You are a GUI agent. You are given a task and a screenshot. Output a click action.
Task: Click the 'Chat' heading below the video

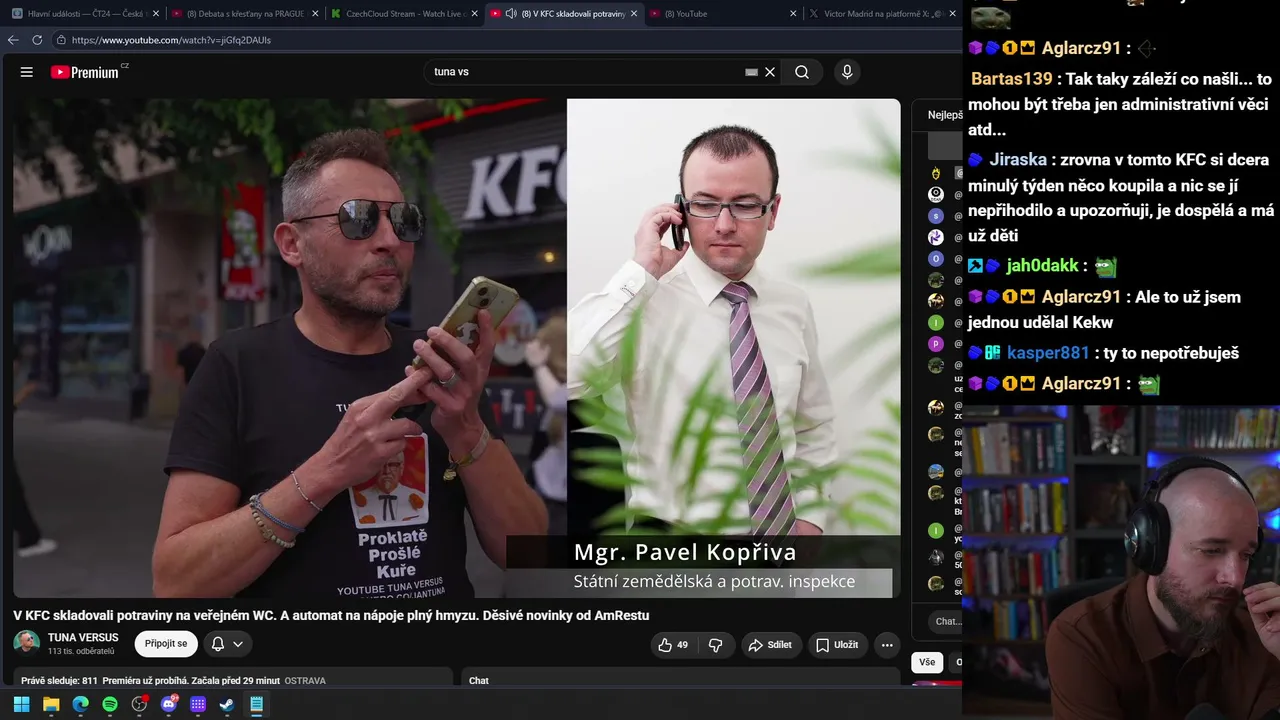pos(479,681)
